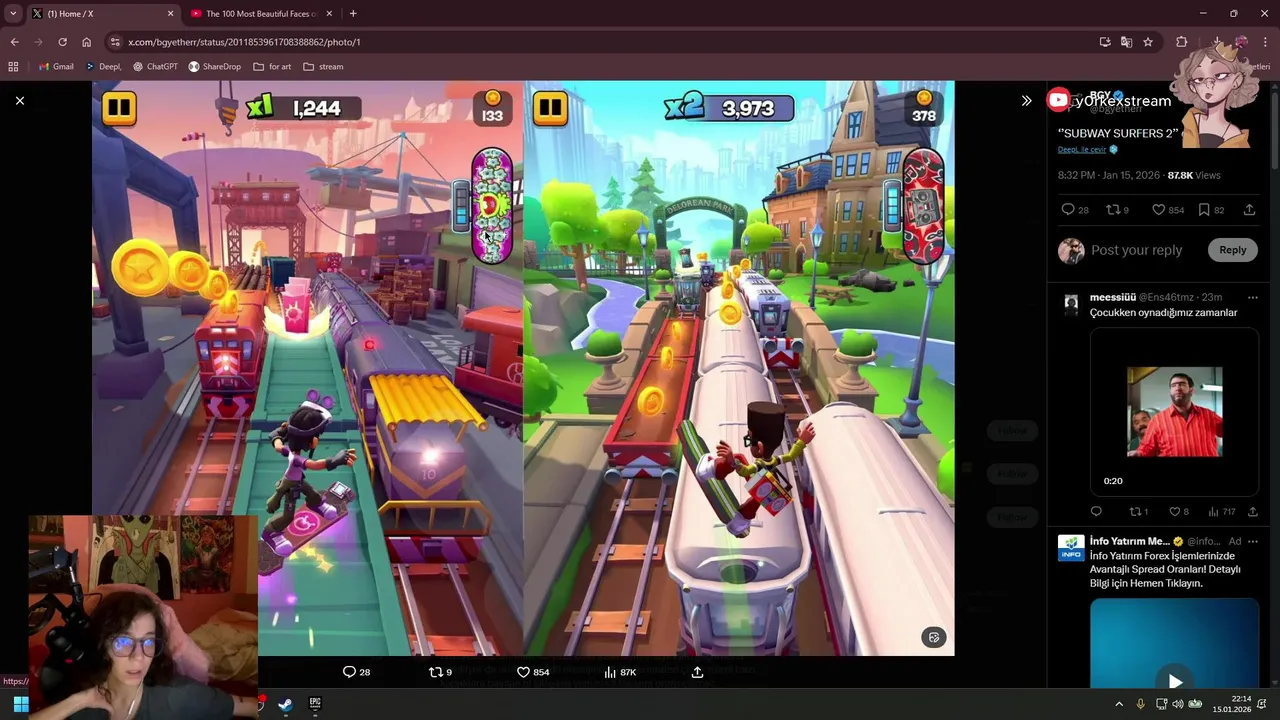Open the browser extensions puzzle icon

1182,42
